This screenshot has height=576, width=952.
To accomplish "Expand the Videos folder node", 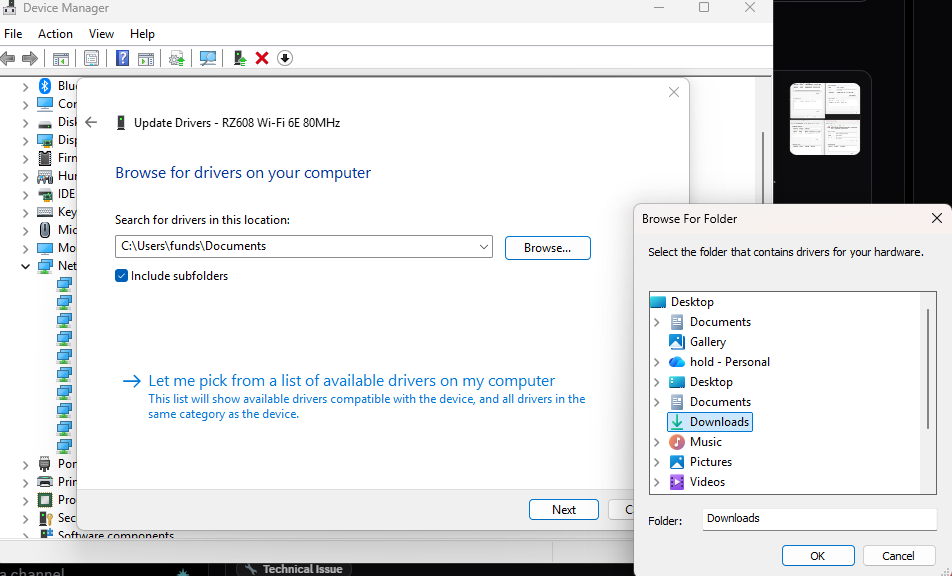I will tap(657, 483).
